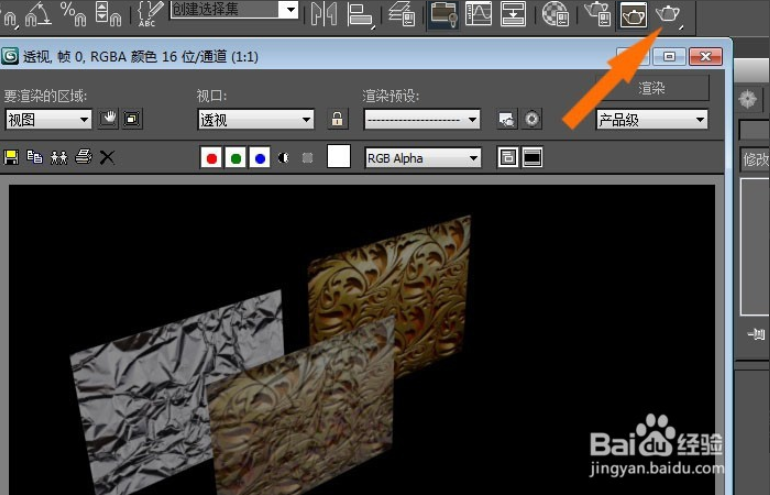Save the rendered image
Viewport: 770px width, 495px height.
11,158
